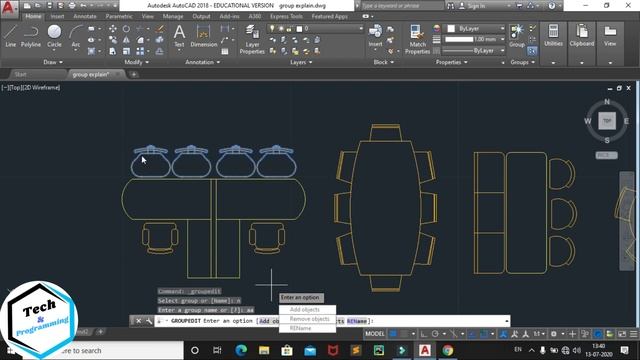
Task: Click the TOP face of the ViewCube
Action: (x=607, y=121)
